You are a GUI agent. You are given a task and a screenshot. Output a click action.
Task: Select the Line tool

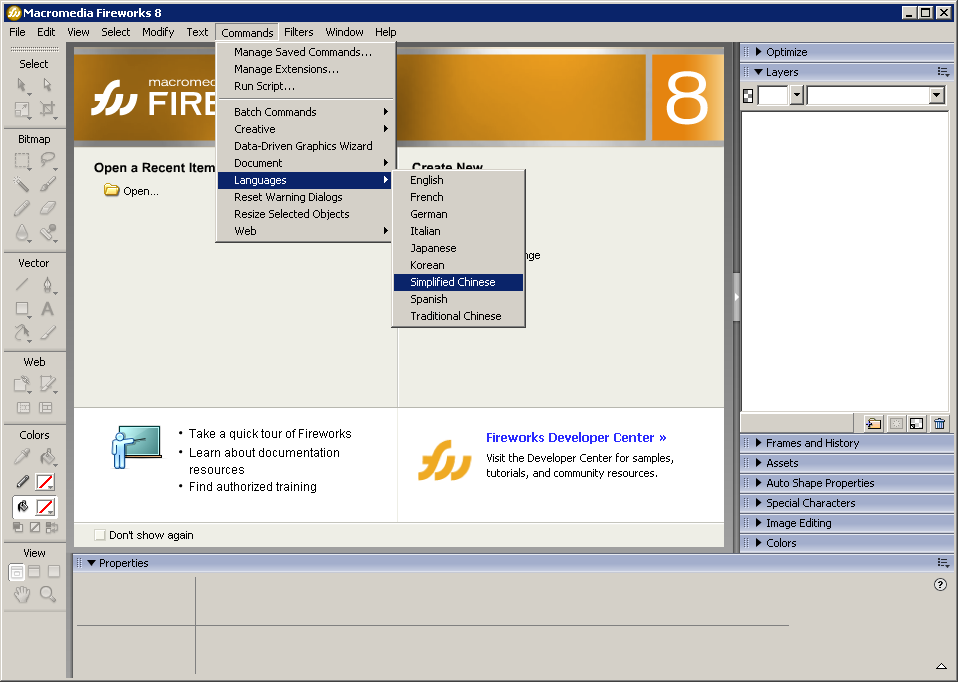[x=22, y=284]
